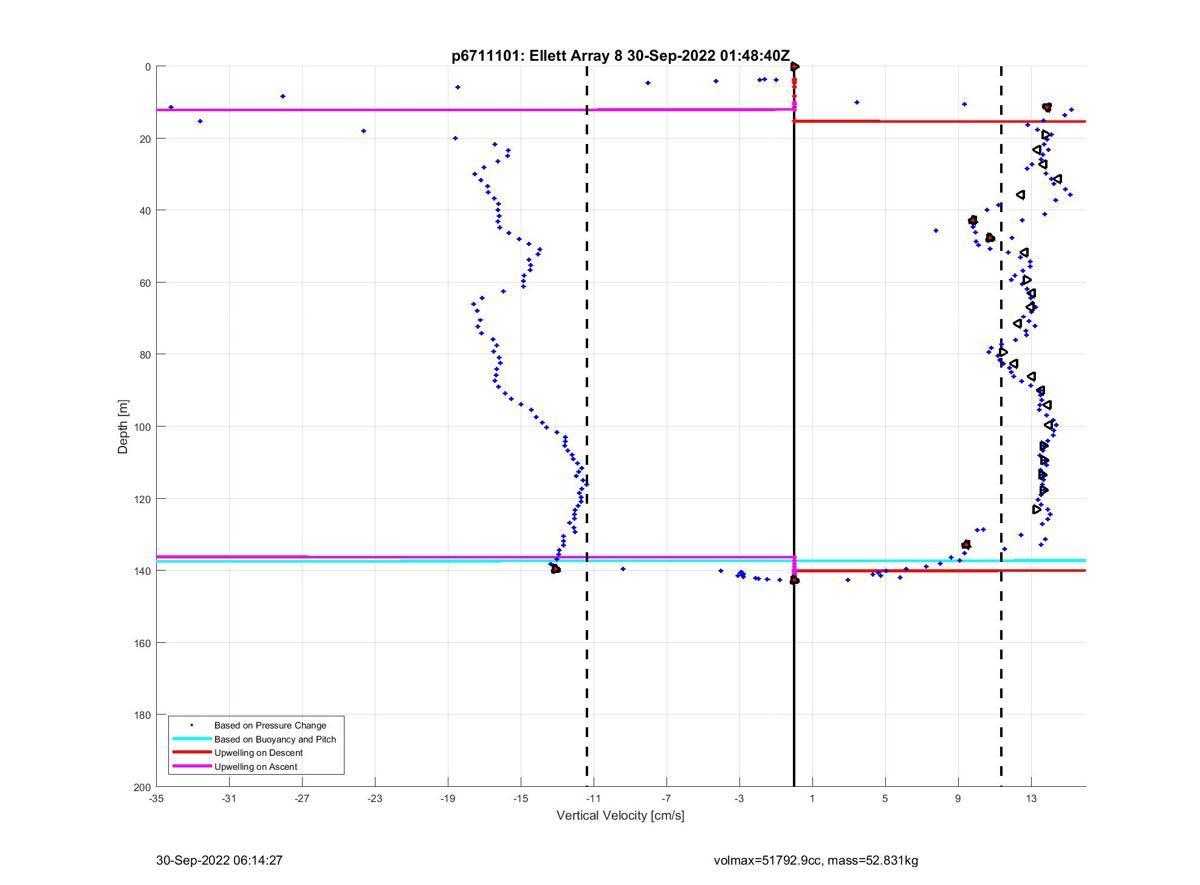1200x885 pixels.
Task: Click the red-filled marker at plot bottom of black line
Action: [x=795, y=580]
